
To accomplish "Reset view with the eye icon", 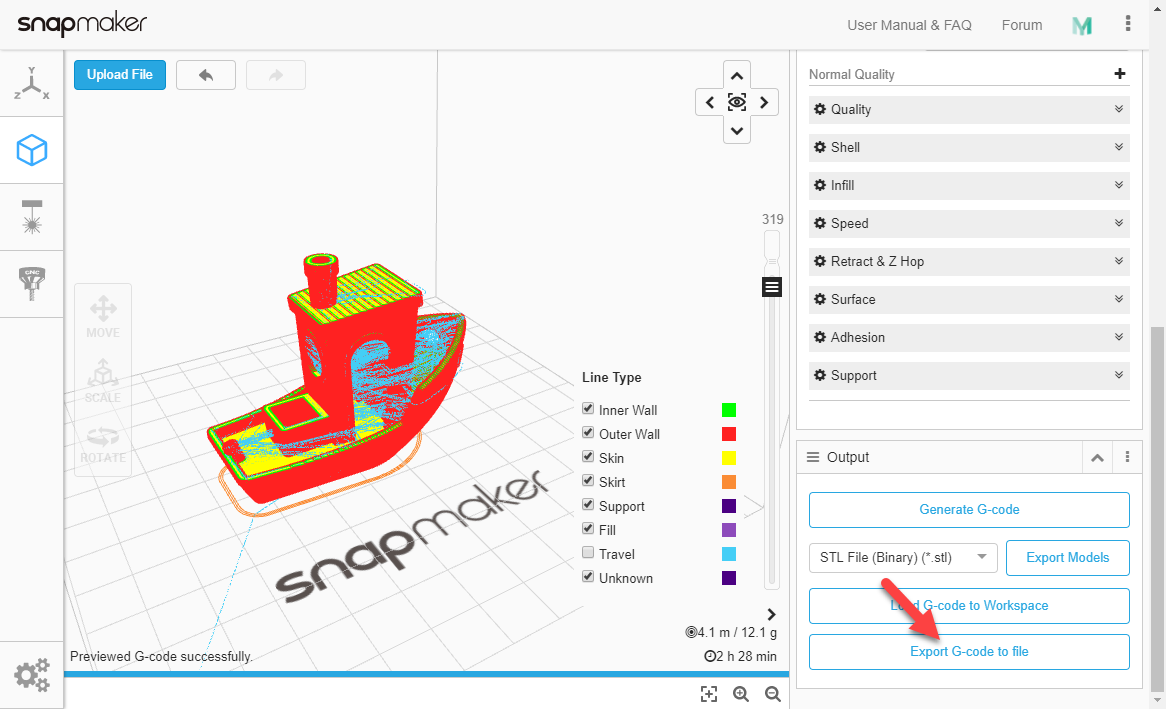I will pyautogui.click(x=737, y=103).
